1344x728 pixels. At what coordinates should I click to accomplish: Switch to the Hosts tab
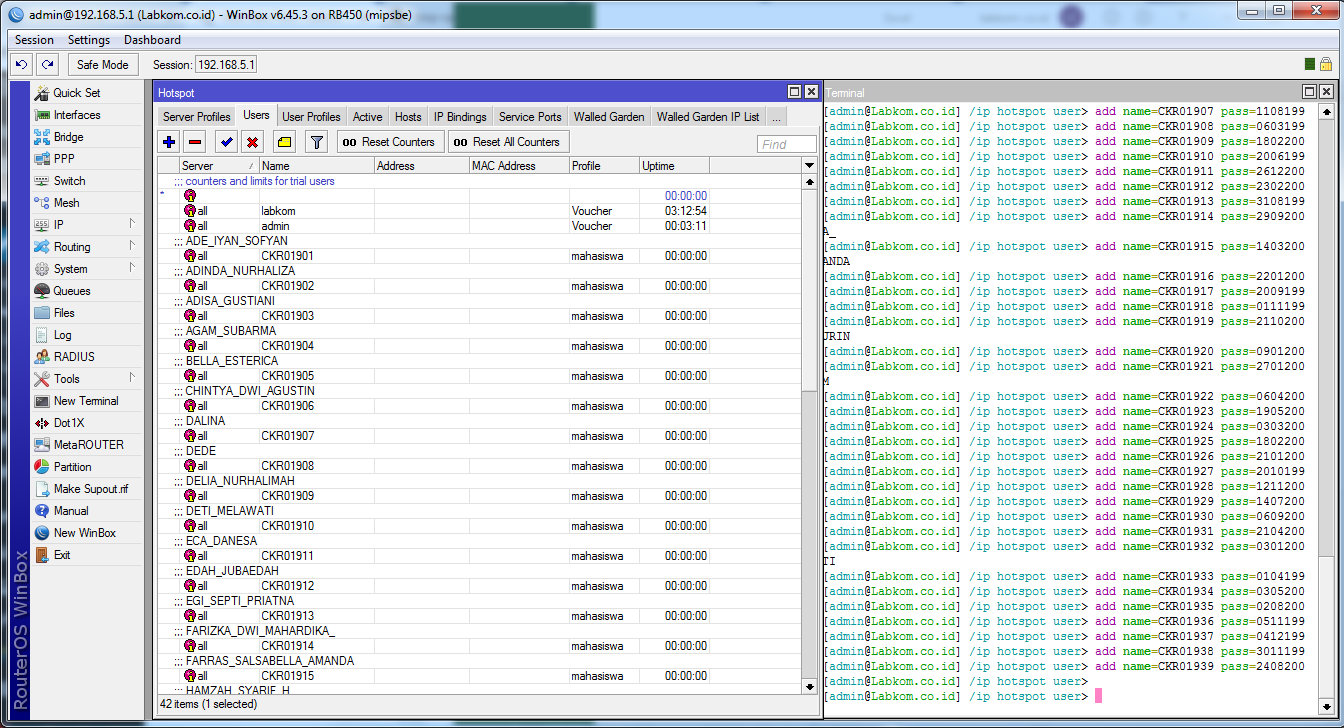tap(408, 117)
